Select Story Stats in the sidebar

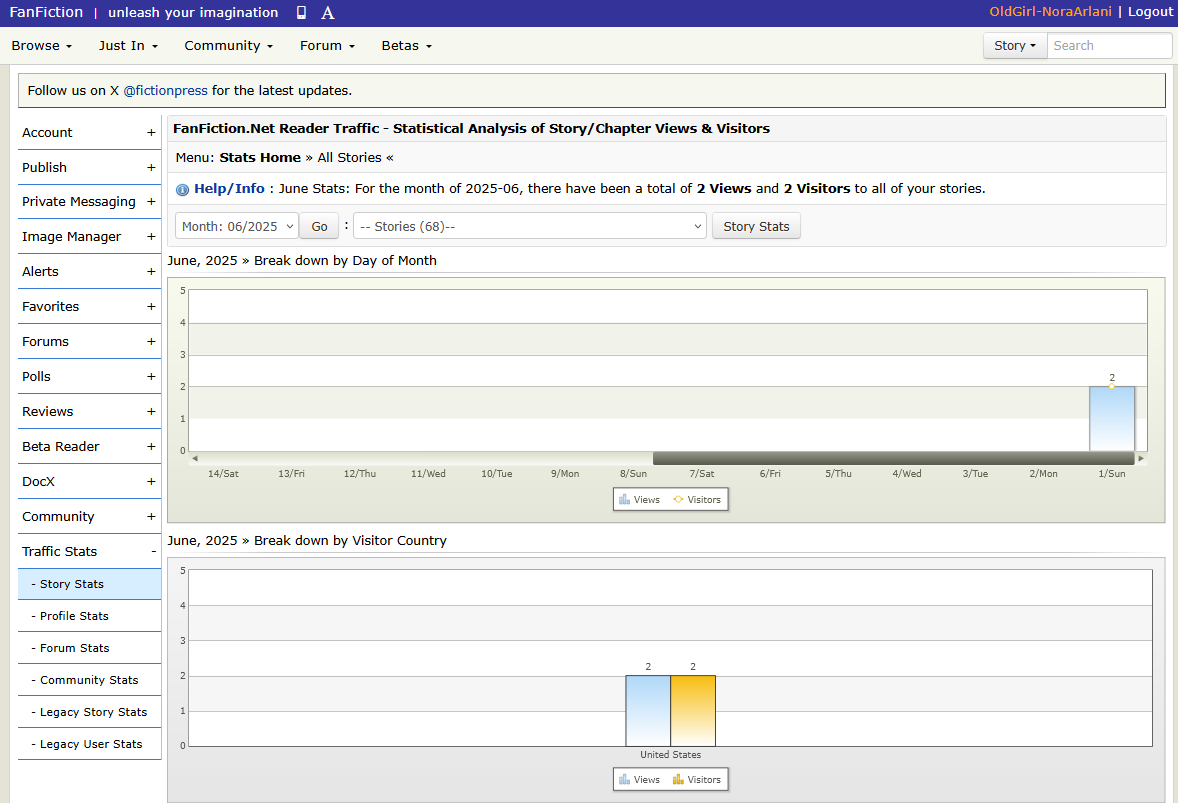coord(89,584)
